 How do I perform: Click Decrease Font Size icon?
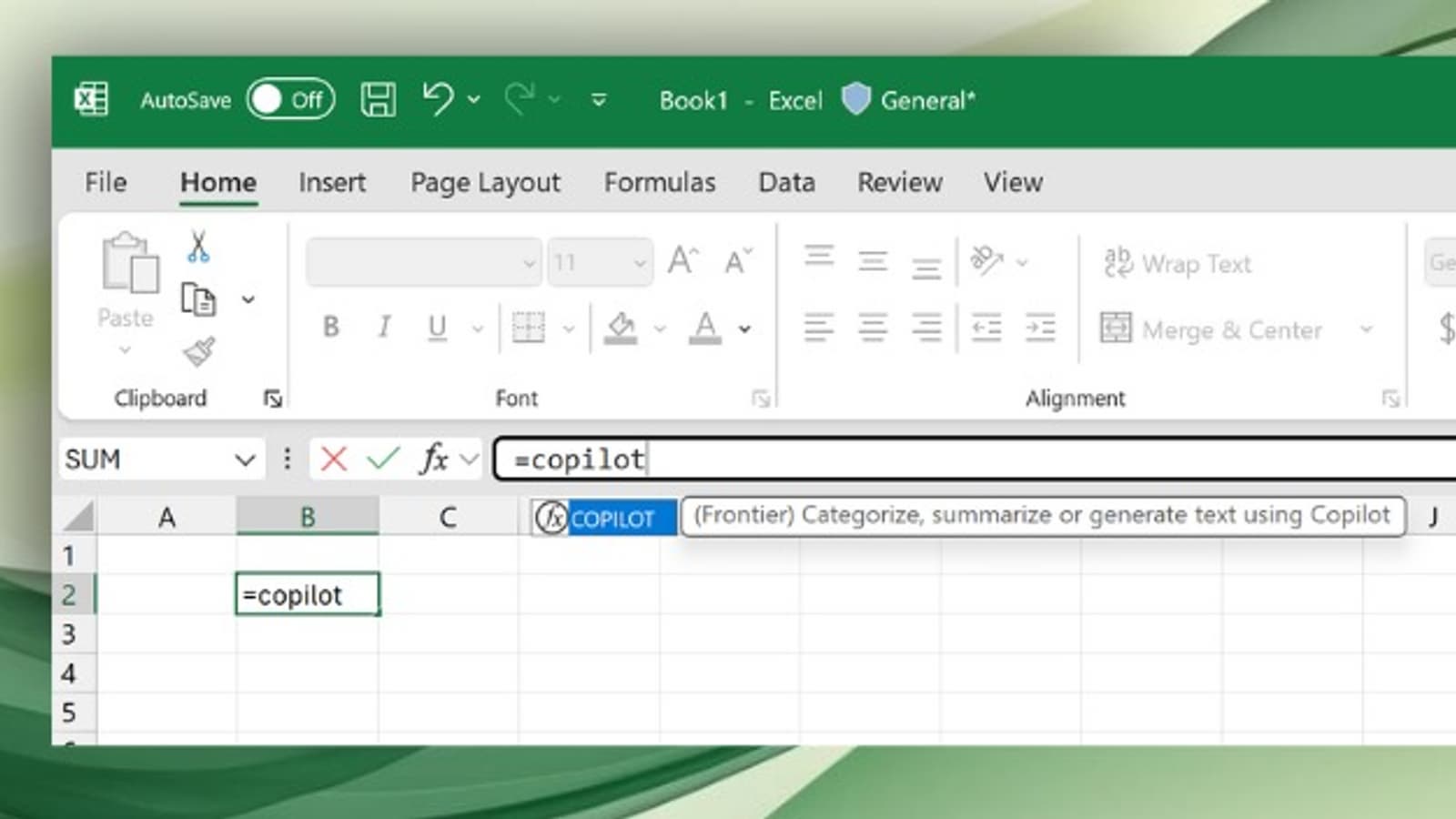click(738, 261)
